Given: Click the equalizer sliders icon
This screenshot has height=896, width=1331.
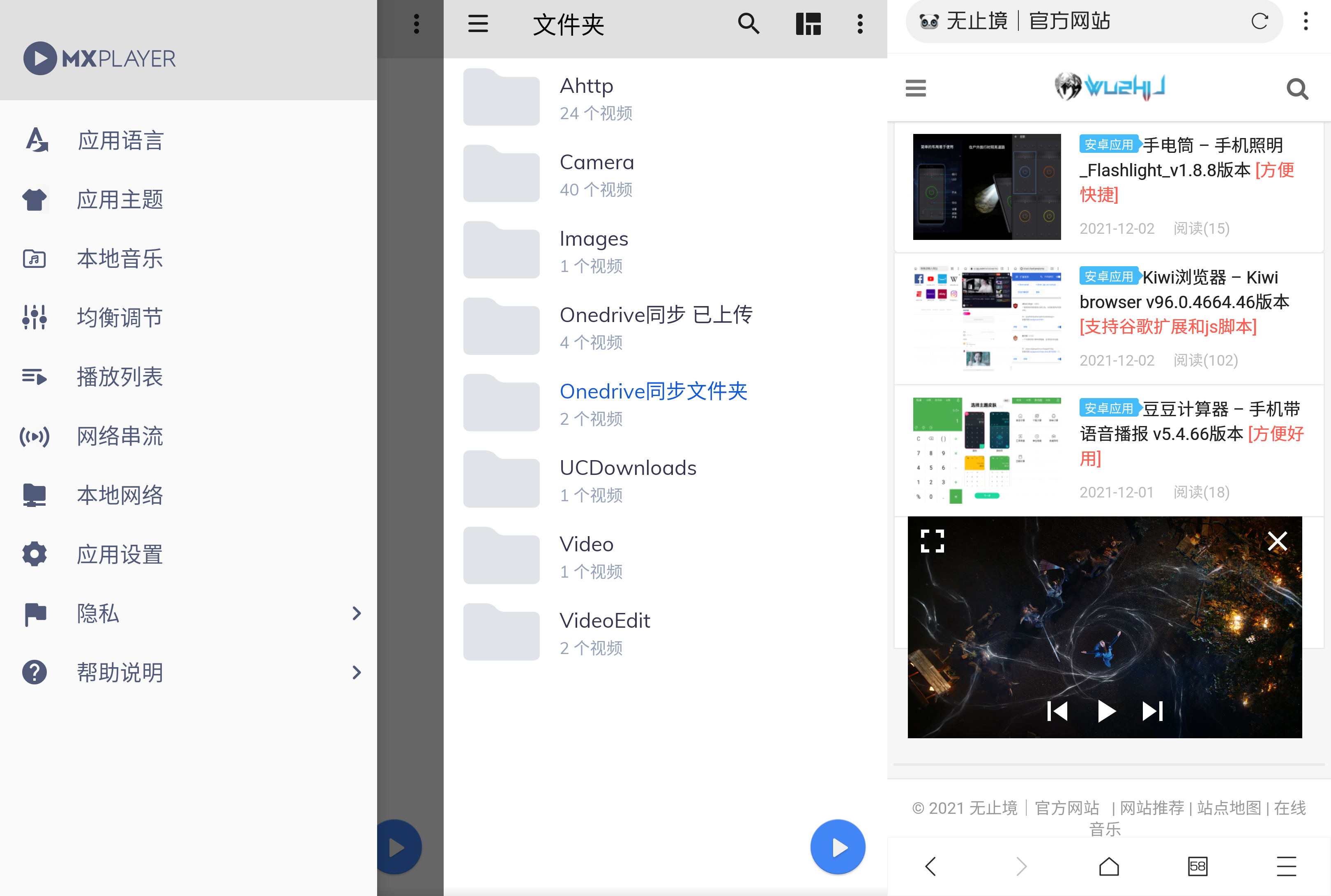Looking at the screenshot, I should (x=34, y=317).
